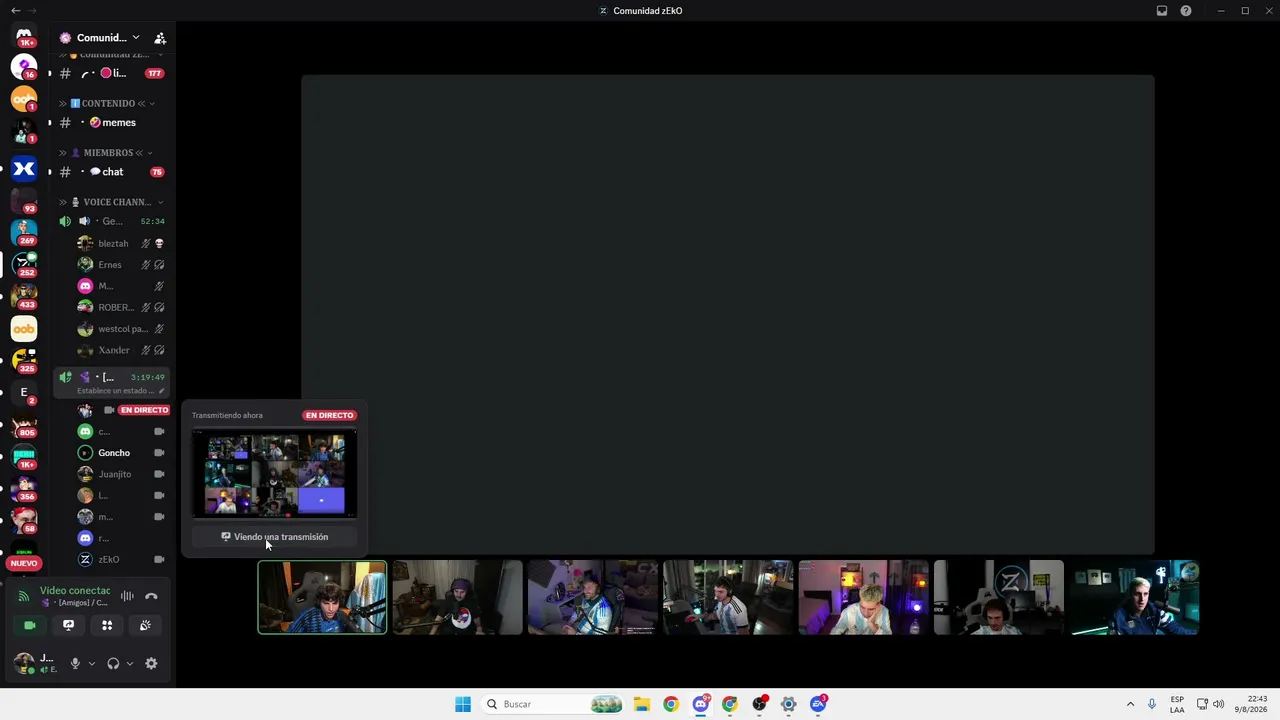Select the last webcam tile on right
This screenshot has height=720, width=1280.
(1134, 598)
